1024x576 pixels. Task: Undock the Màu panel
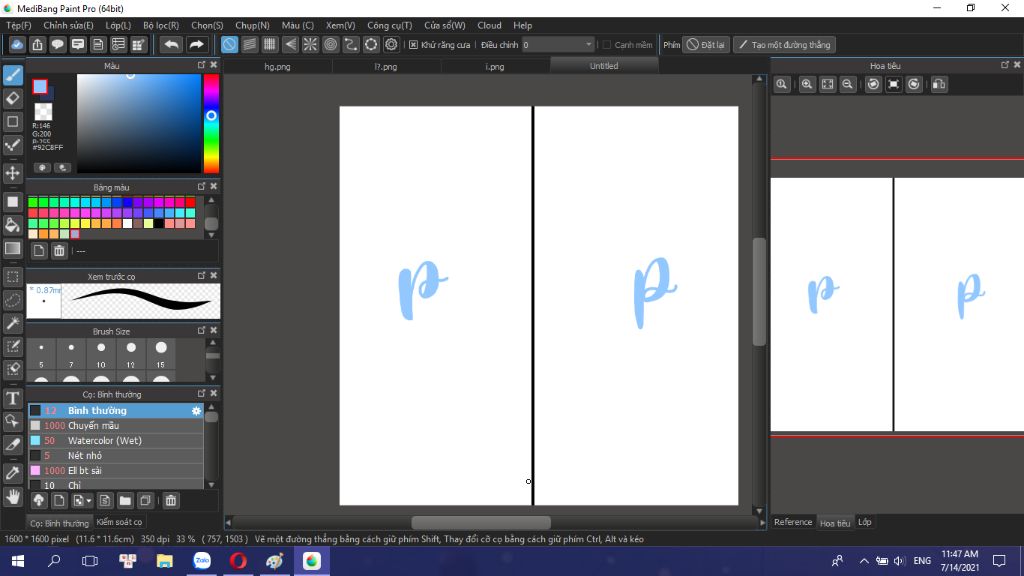[201, 65]
